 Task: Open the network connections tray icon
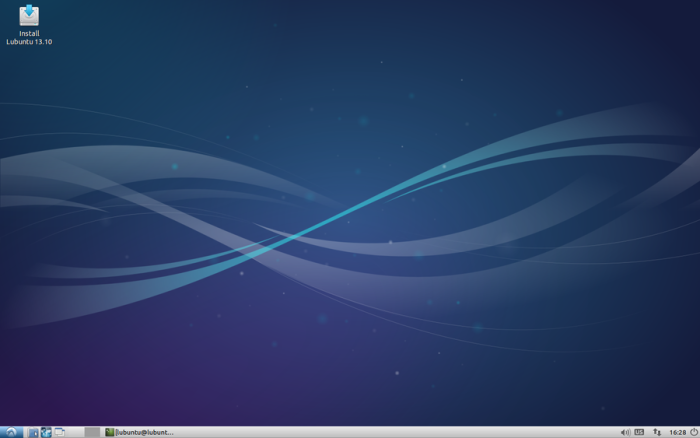[657, 432]
